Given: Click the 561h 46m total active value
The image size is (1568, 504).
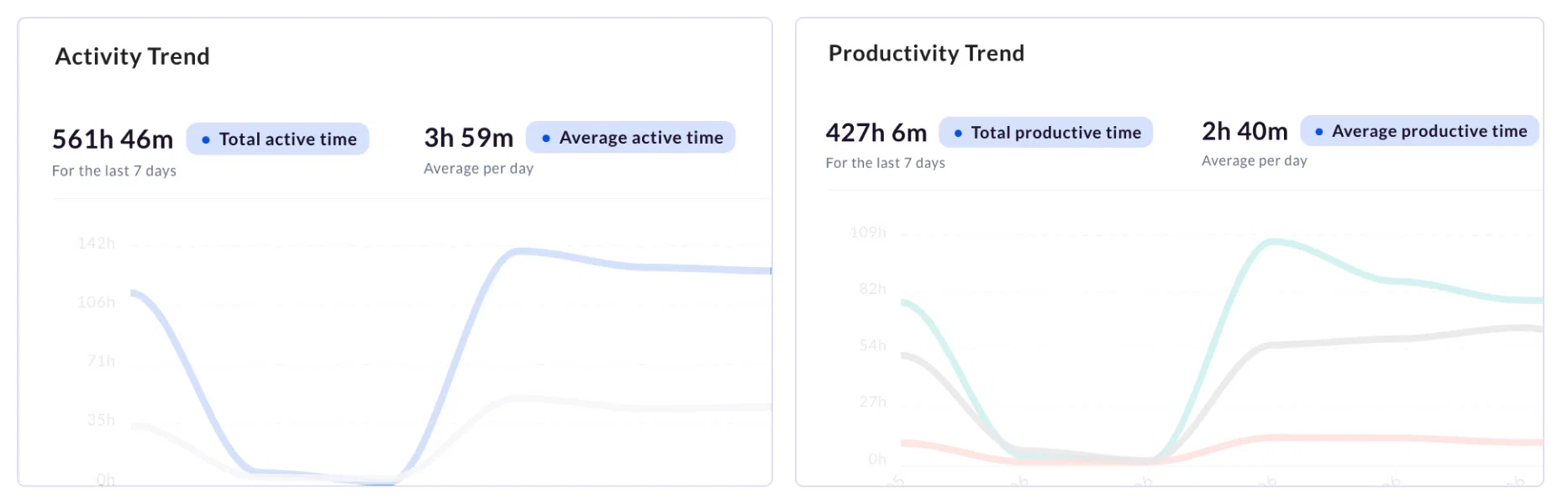Looking at the screenshot, I should pyautogui.click(x=113, y=139).
